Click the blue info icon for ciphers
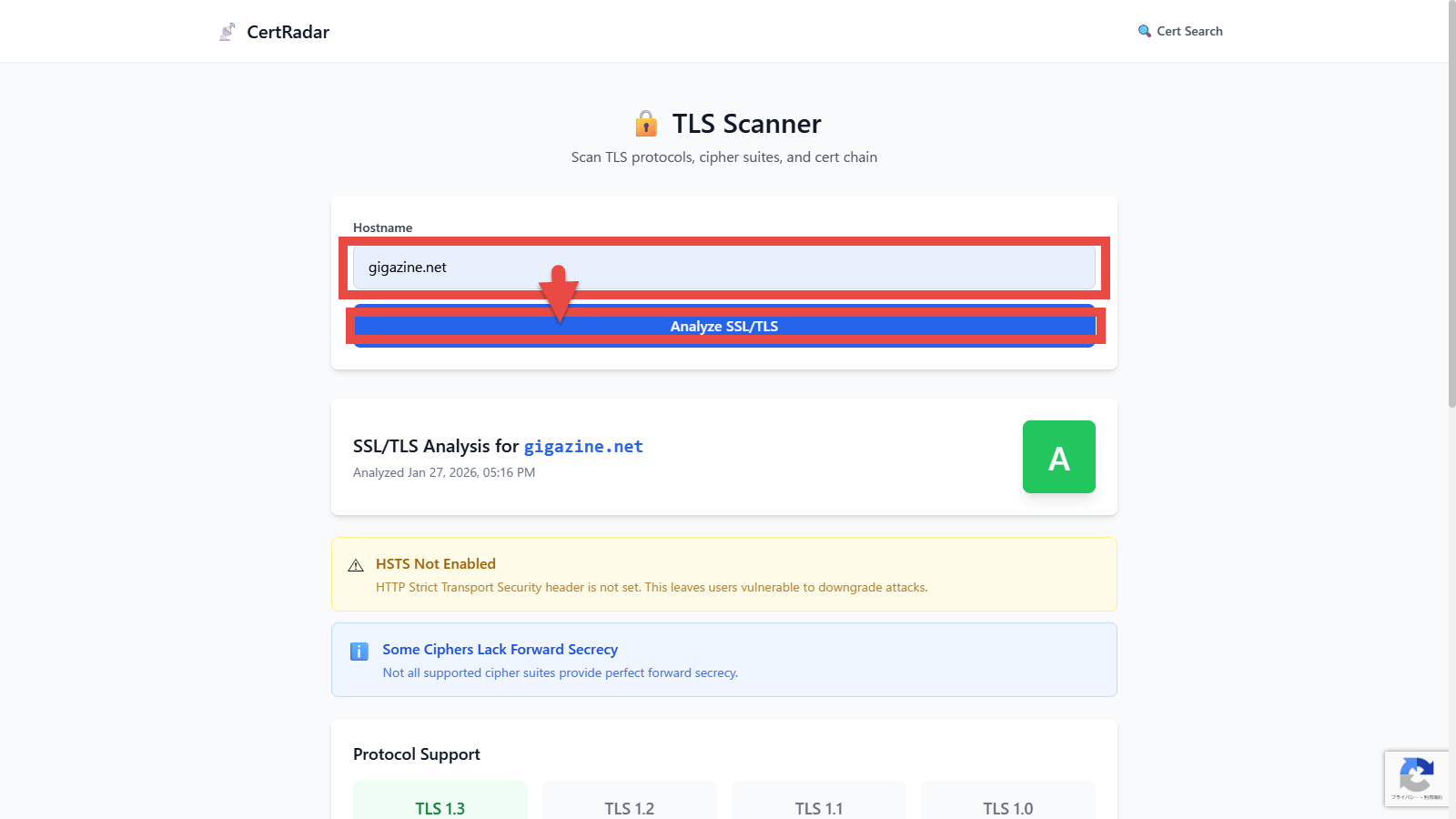 click(359, 652)
